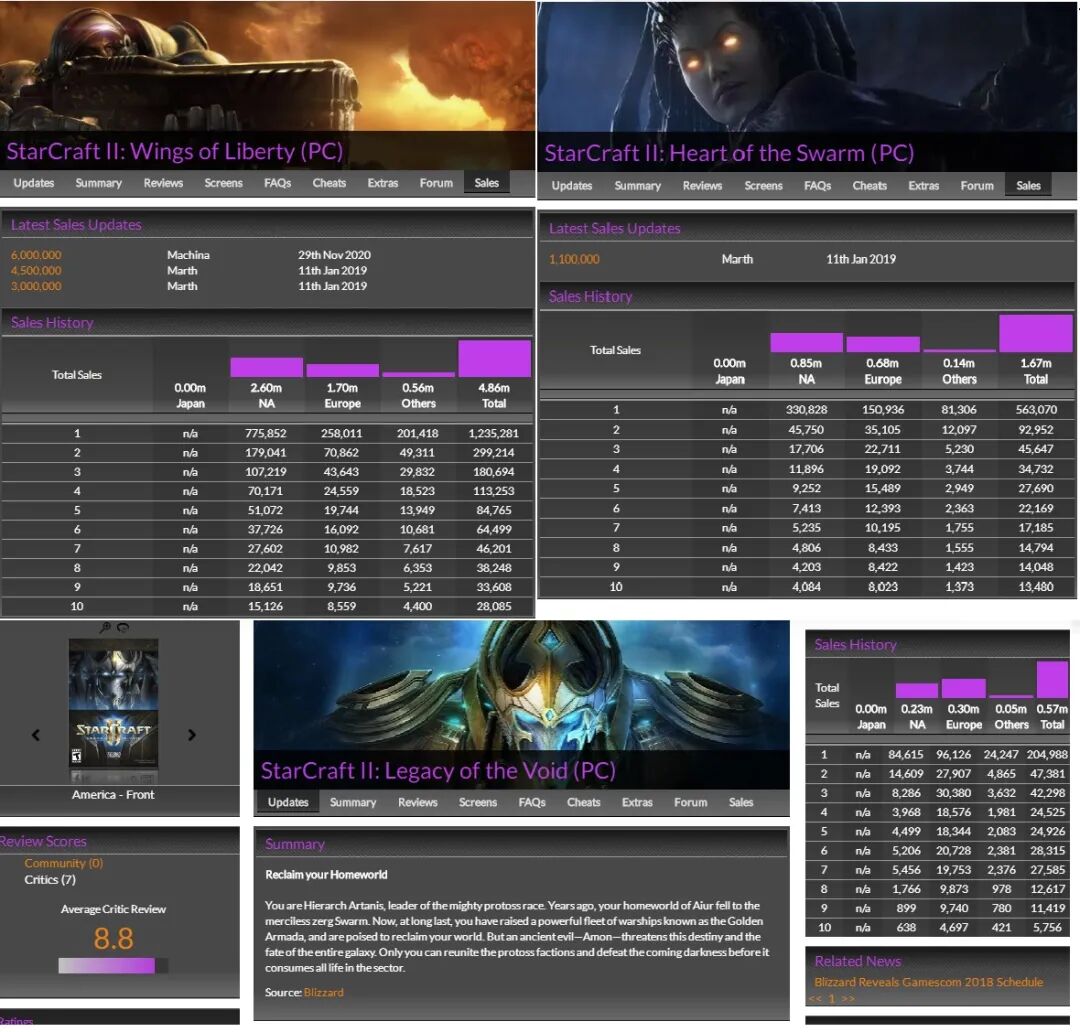The height and width of the screenshot is (1032, 1080).
Task: Open FAQs tab for Legacy of the Void
Action: (532, 802)
